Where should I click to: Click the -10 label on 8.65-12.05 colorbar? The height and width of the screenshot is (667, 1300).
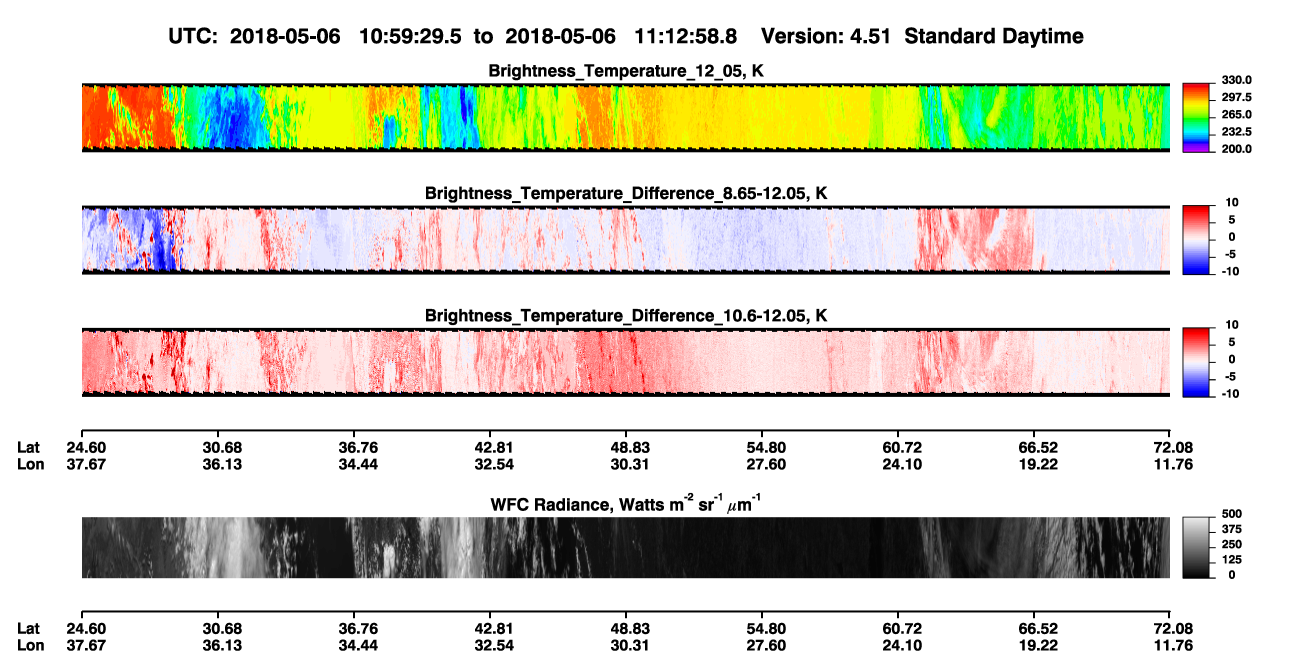coord(1229,271)
